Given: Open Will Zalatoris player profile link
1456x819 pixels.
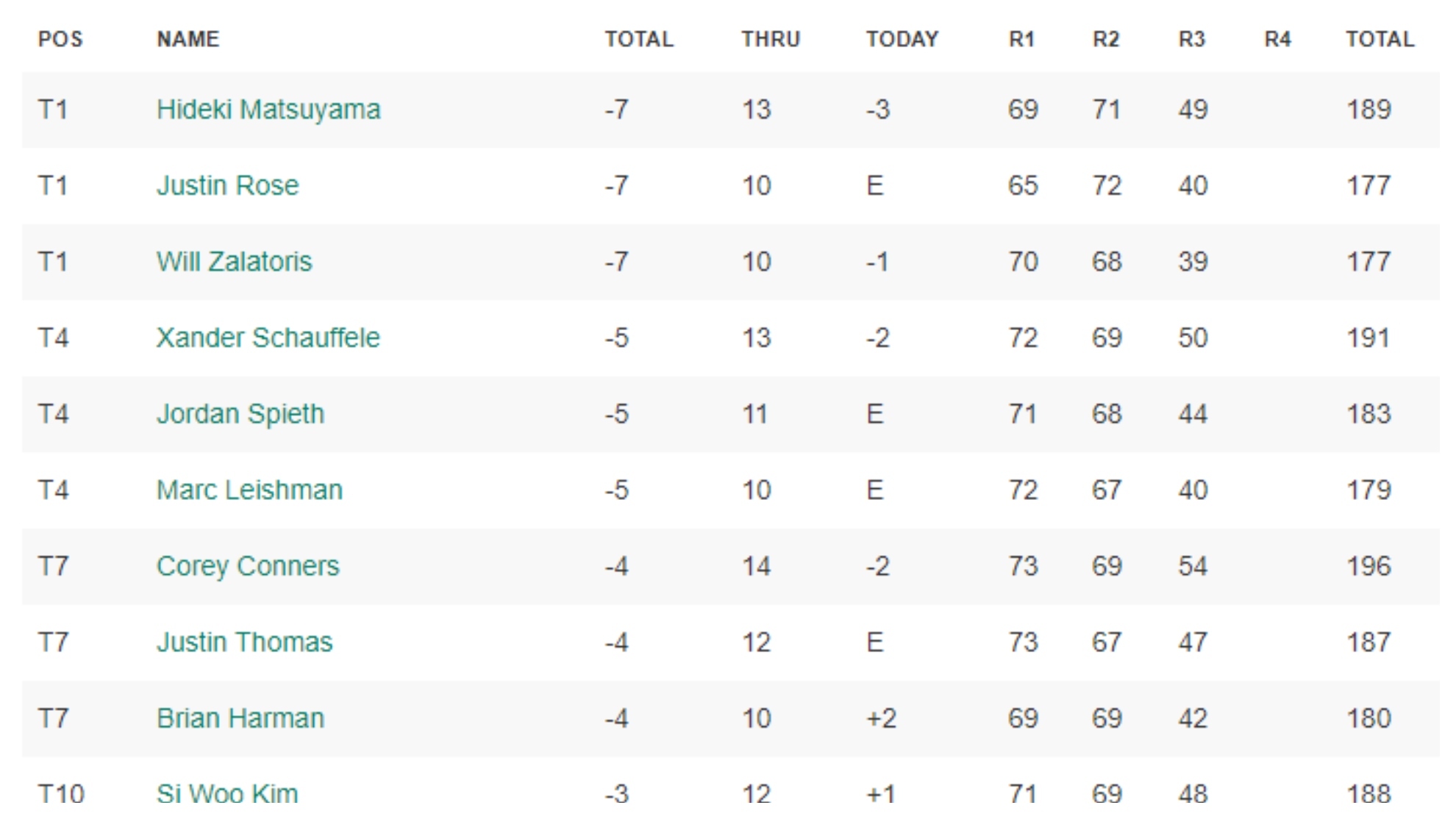Looking at the screenshot, I should [x=234, y=262].
